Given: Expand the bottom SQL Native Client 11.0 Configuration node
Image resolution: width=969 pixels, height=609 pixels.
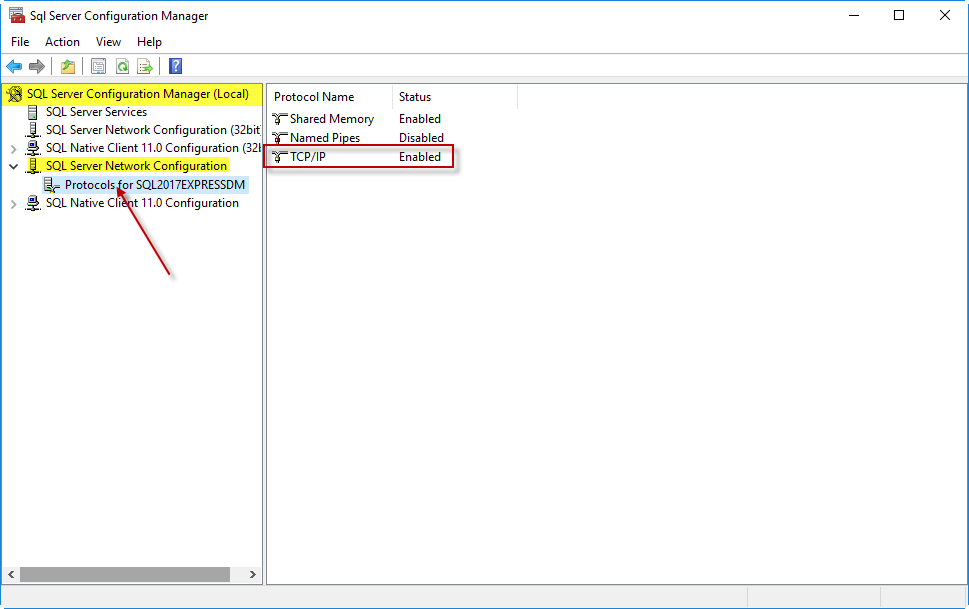Looking at the screenshot, I should click(x=13, y=203).
